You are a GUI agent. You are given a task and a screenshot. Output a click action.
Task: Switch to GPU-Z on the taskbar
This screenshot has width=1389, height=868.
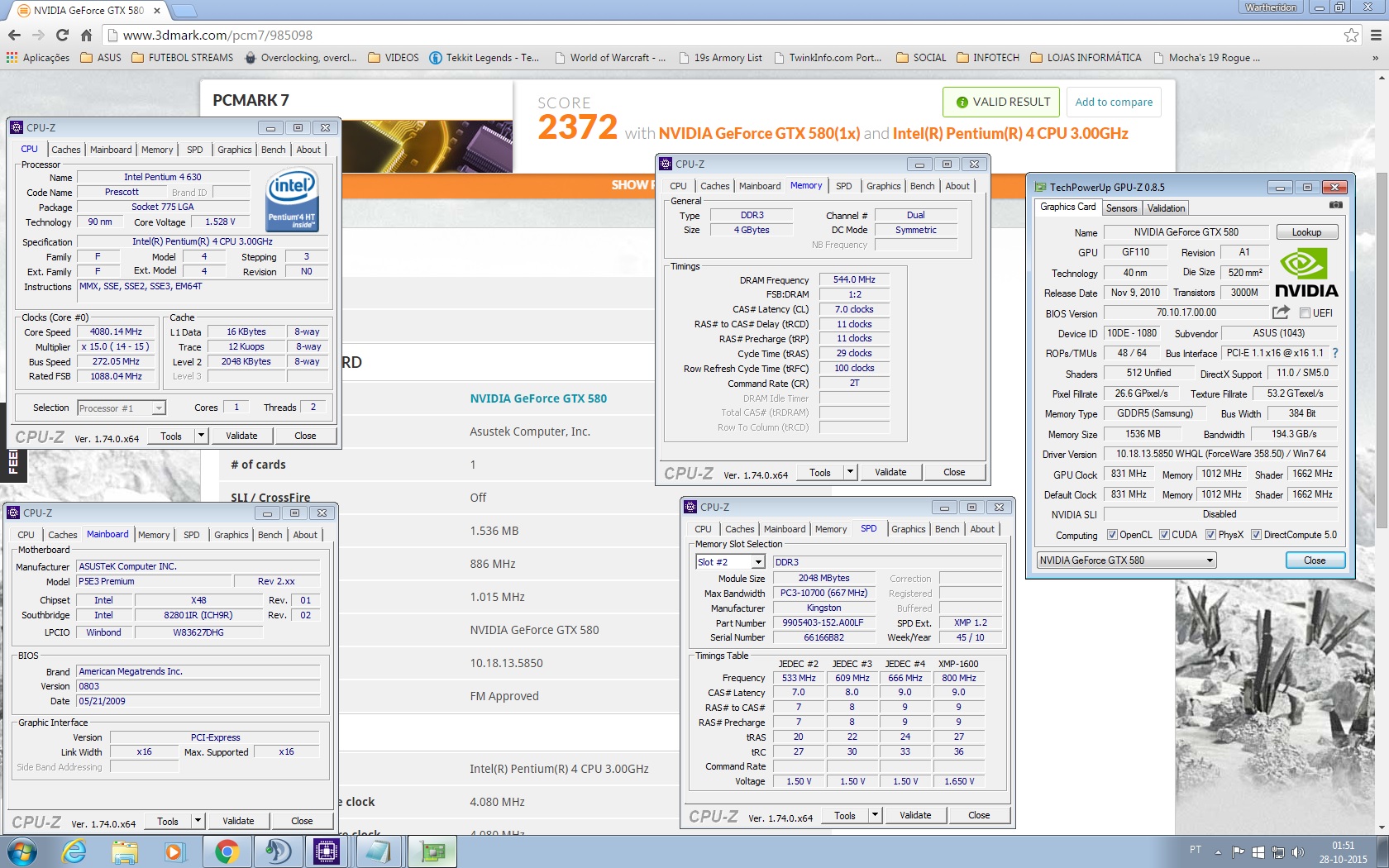pos(432,851)
